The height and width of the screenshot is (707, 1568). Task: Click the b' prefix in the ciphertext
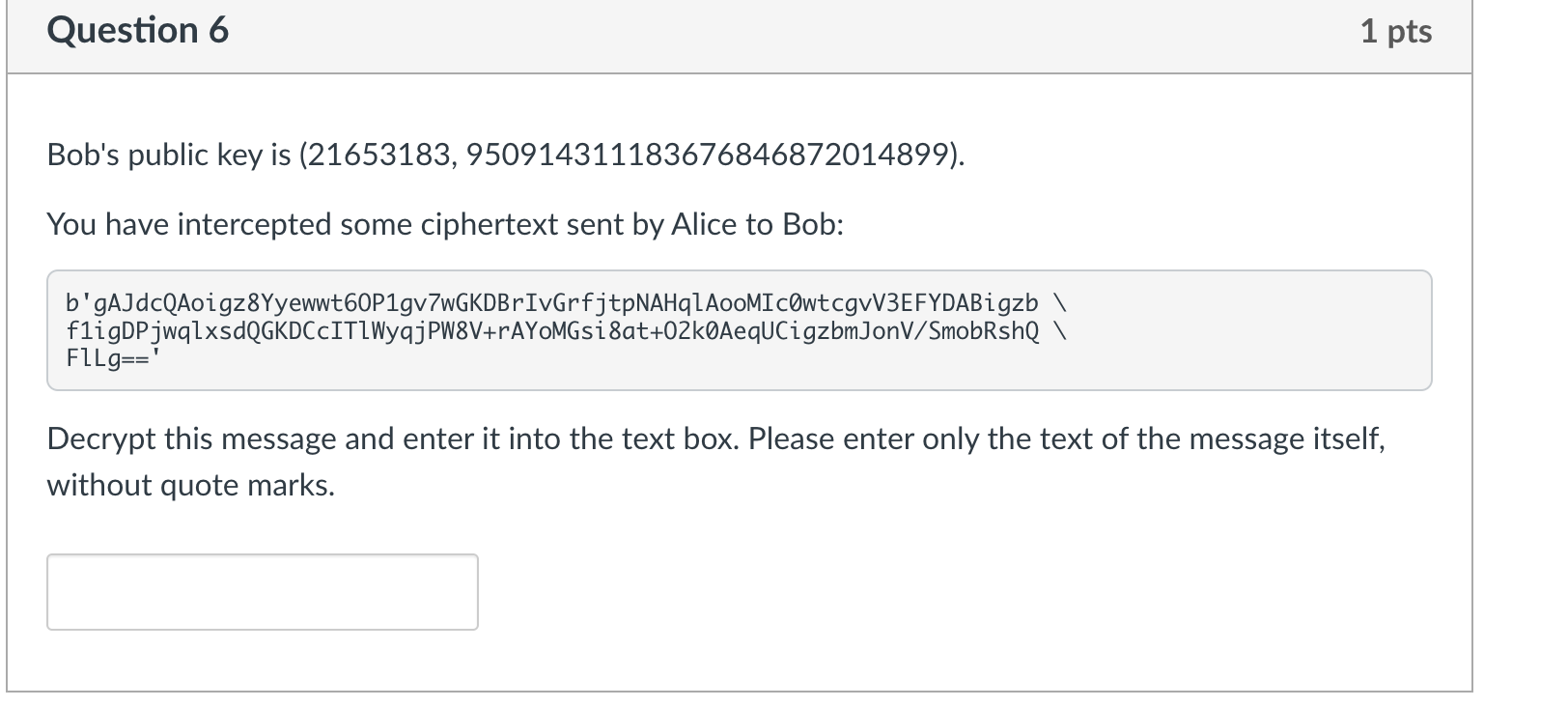pyautogui.click(x=75, y=301)
